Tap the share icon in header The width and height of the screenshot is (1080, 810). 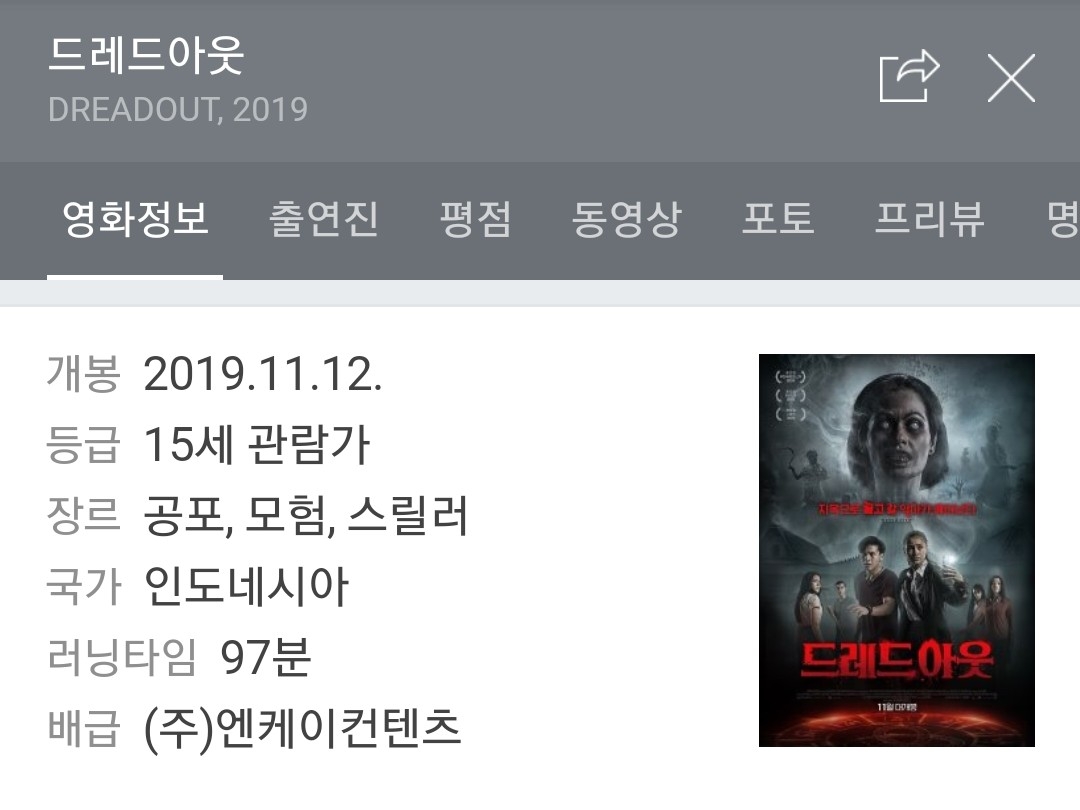[x=909, y=76]
